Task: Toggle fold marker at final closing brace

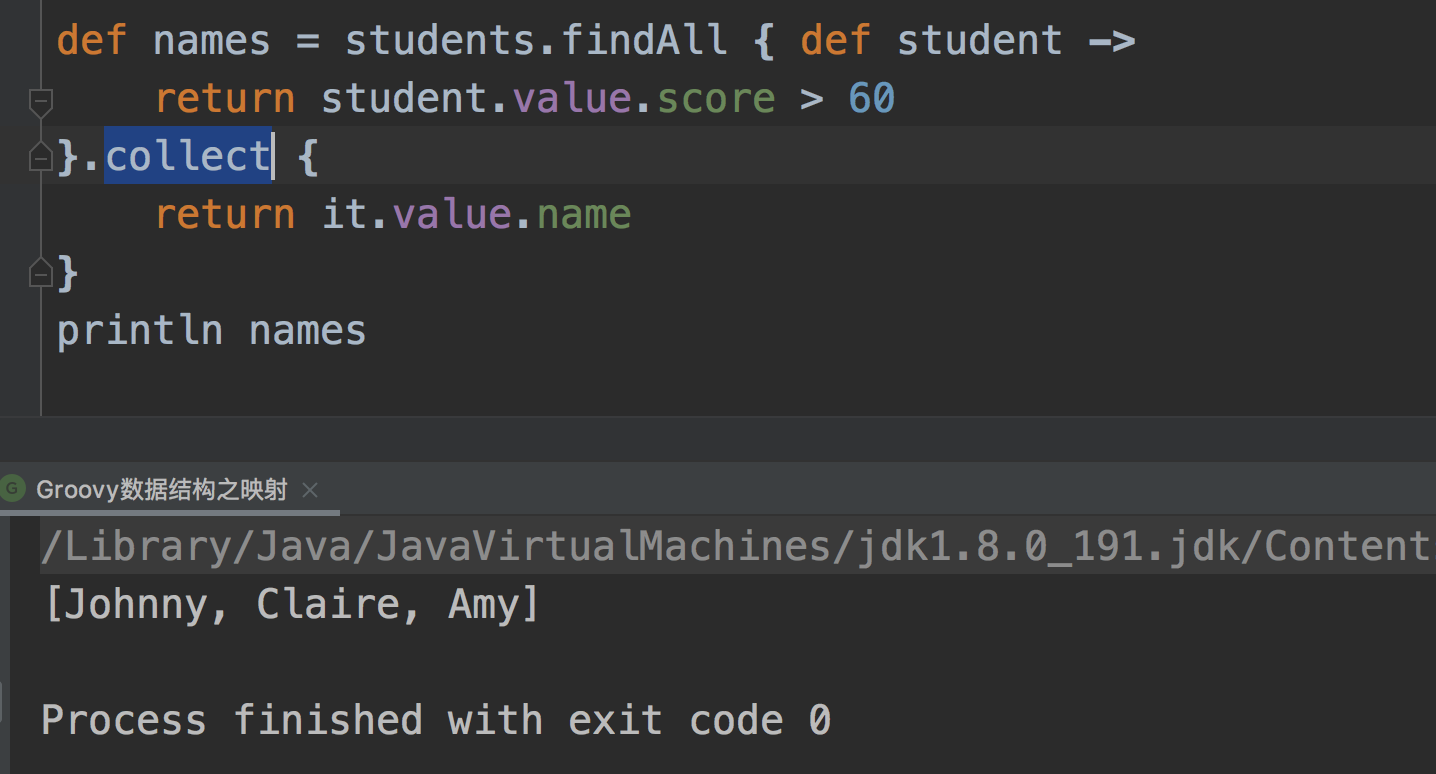Action: click(x=40, y=272)
